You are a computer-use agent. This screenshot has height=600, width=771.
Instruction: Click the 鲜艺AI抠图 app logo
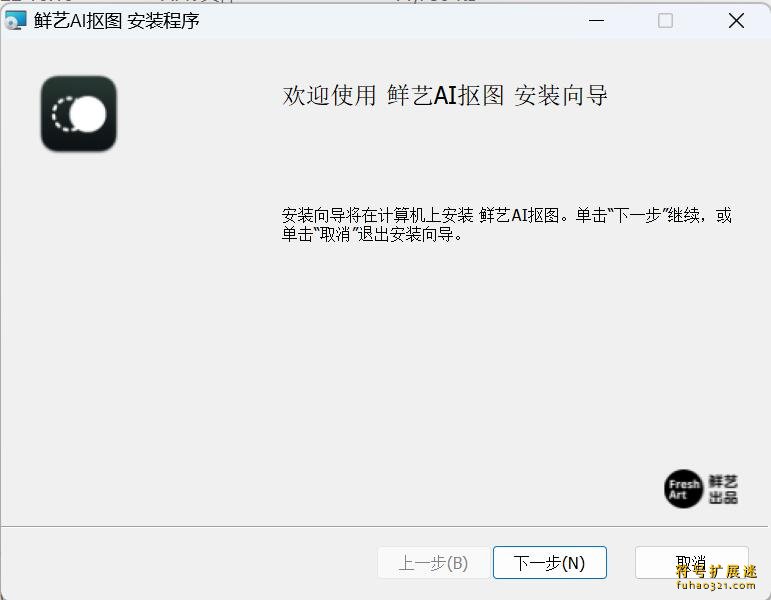click(79, 114)
